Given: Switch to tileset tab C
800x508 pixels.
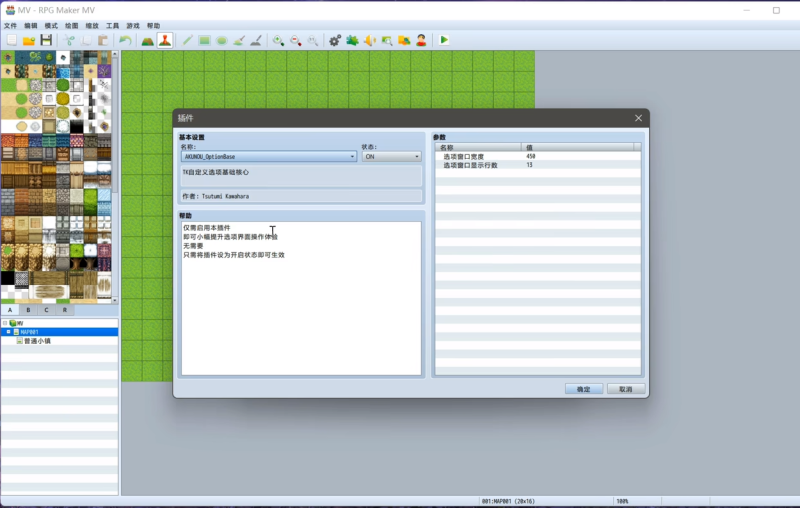Looking at the screenshot, I should click(x=46, y=310).
